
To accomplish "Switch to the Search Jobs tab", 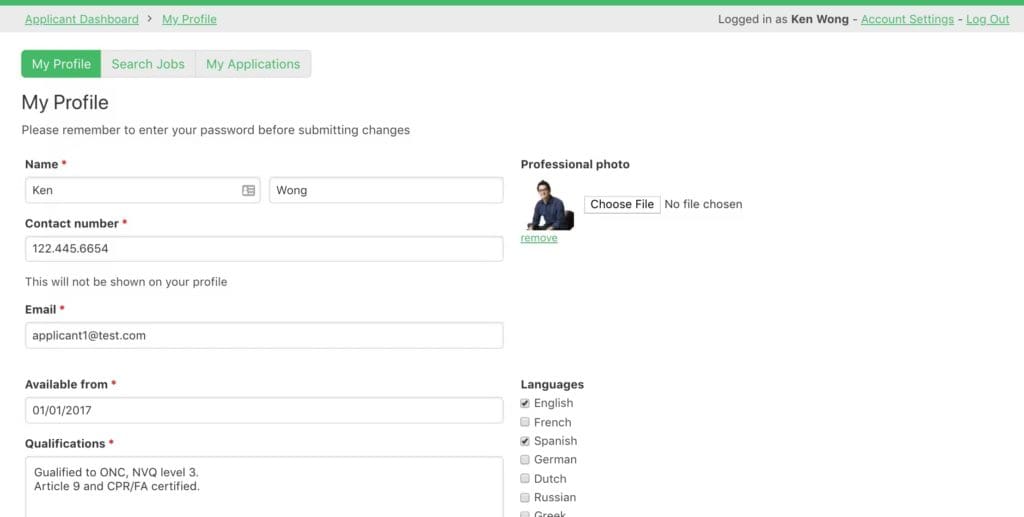I will [x=148, y=64].
